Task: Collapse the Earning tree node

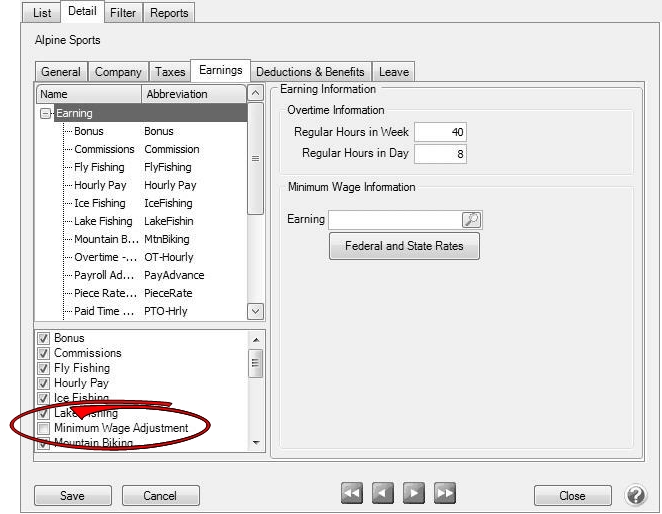Action: (x=46, y=114)
